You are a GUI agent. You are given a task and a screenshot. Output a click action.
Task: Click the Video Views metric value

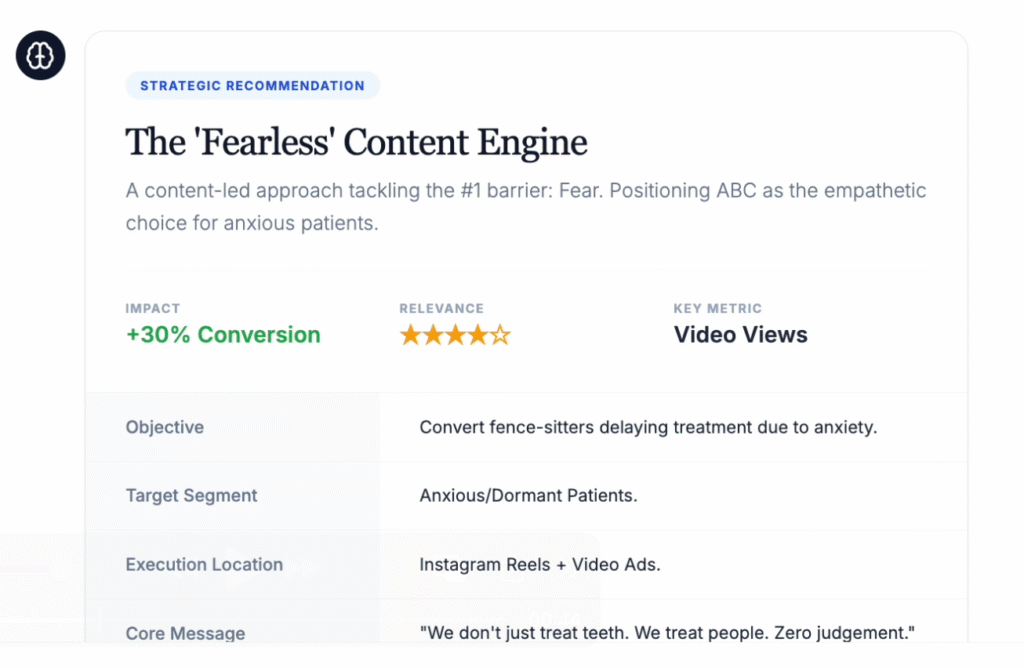pyautogui.click(x=740, y=335)
